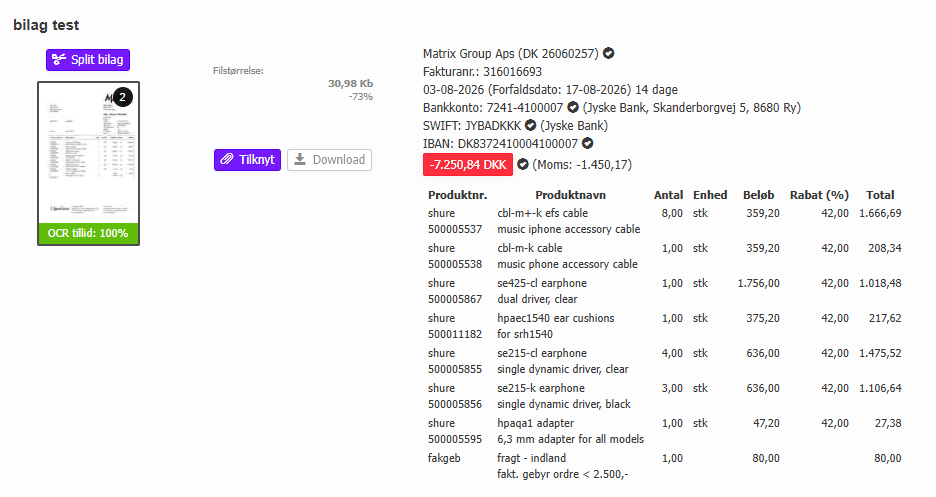The height and width of the screenshot is (497, 936).
Task: Click the page count badge showing 2
Action: [122, 97]
